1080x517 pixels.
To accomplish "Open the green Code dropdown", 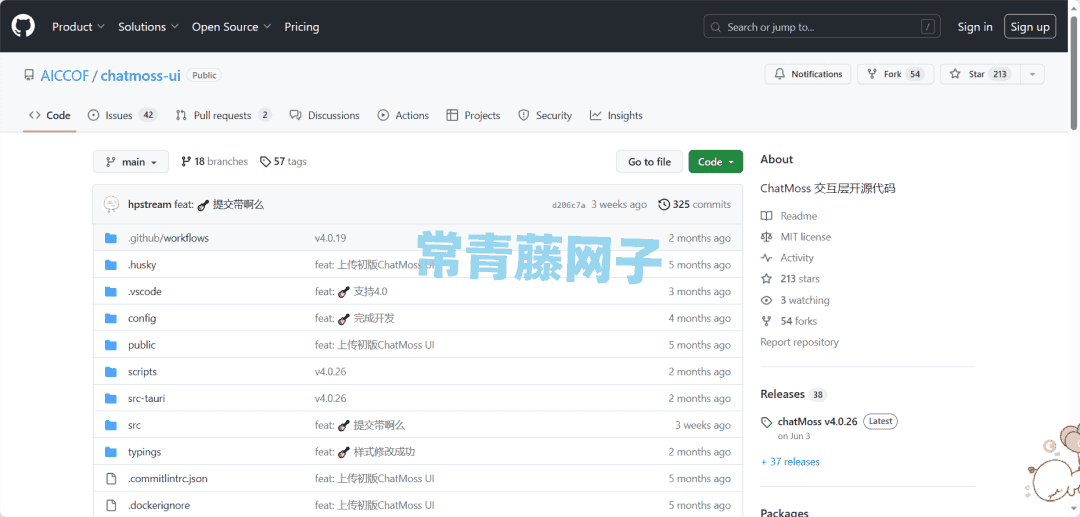I will pos(716,162).
